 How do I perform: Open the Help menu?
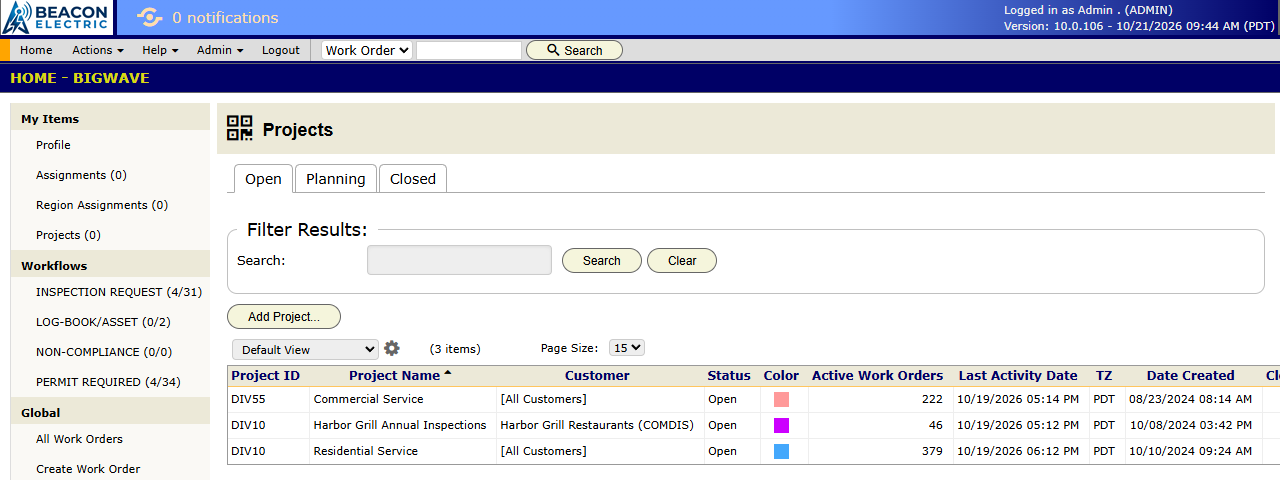(x=160, y=50)
